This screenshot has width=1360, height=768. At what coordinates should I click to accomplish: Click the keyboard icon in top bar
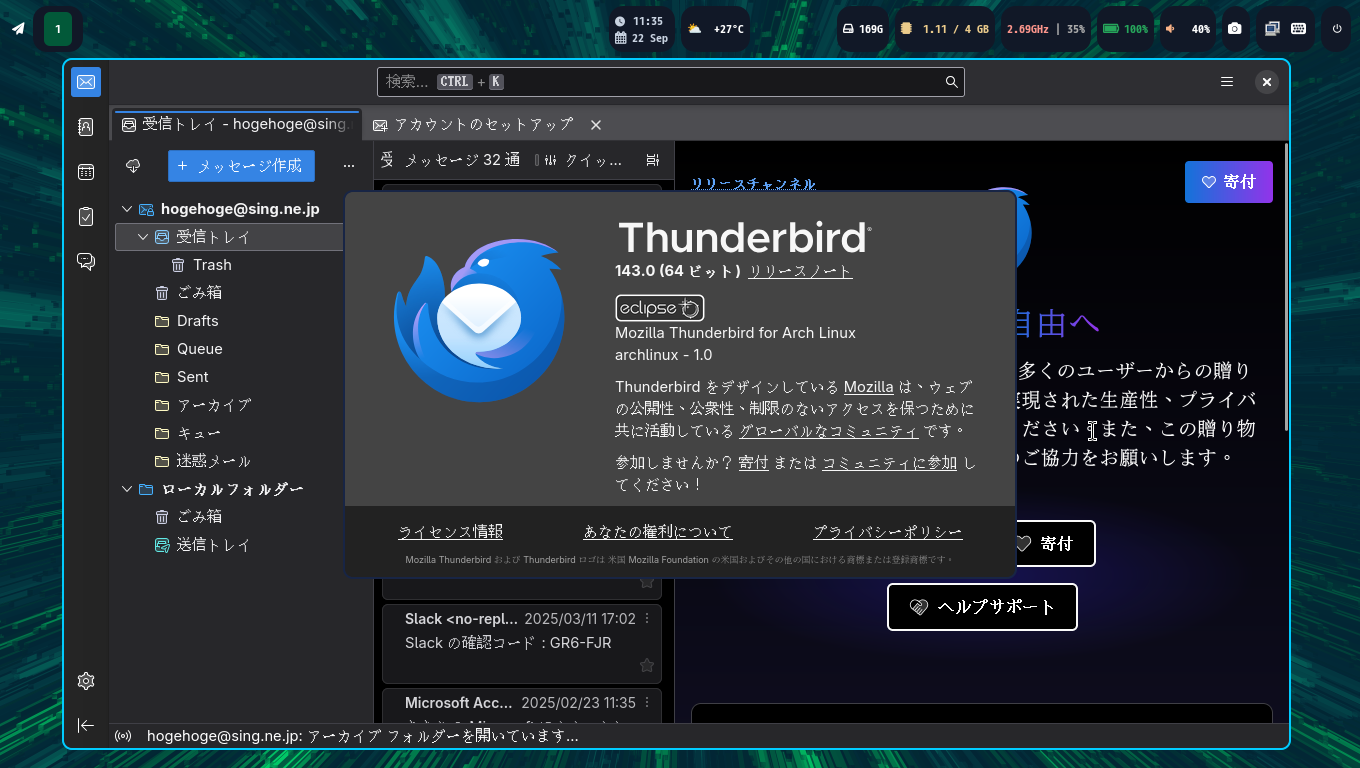(x=1298, y=29)
